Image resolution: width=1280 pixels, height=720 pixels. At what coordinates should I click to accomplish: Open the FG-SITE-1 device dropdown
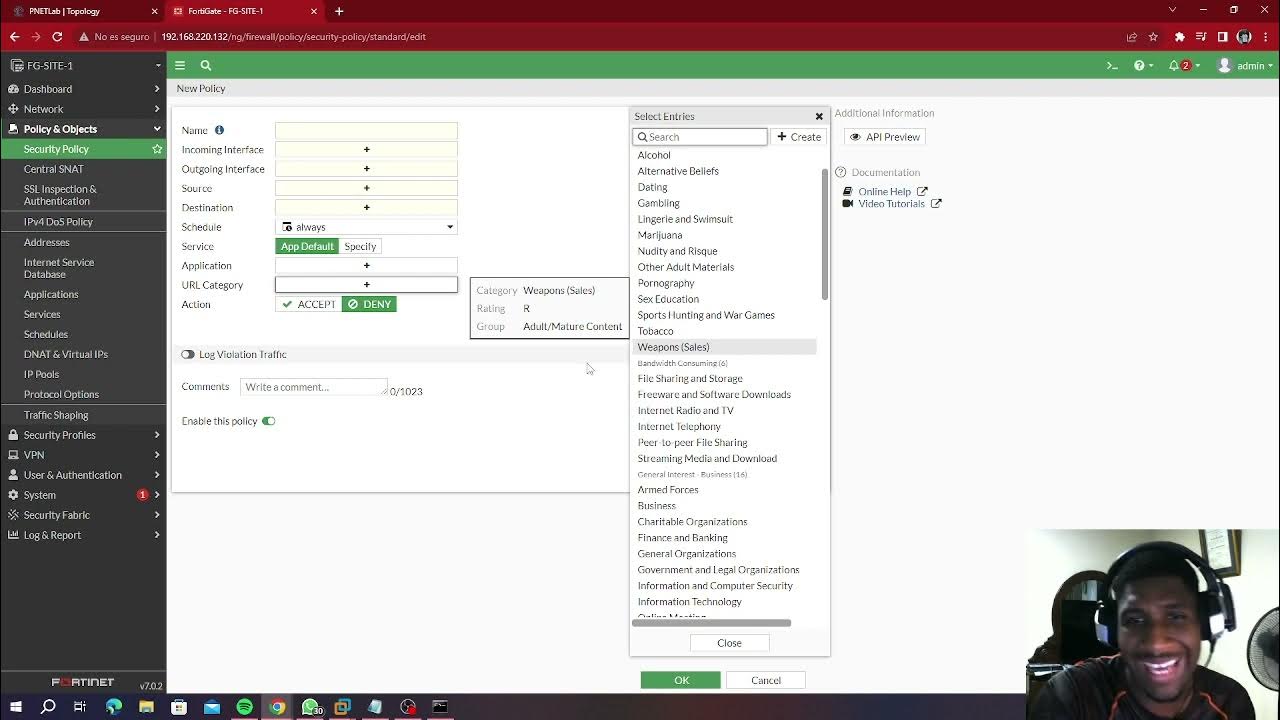pos(83,65)
